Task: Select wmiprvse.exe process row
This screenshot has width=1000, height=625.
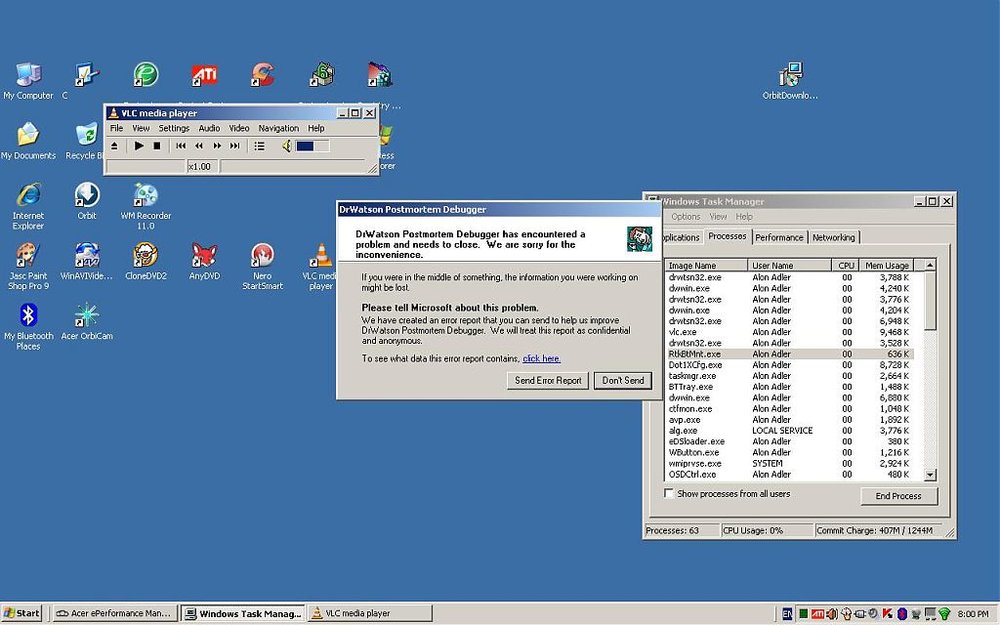Action: pos(790,464)
